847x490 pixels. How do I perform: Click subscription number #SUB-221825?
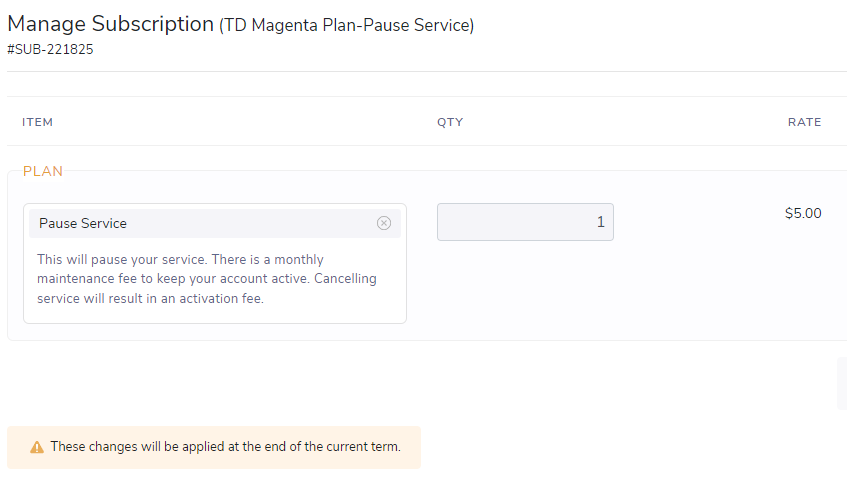[50, 49]
